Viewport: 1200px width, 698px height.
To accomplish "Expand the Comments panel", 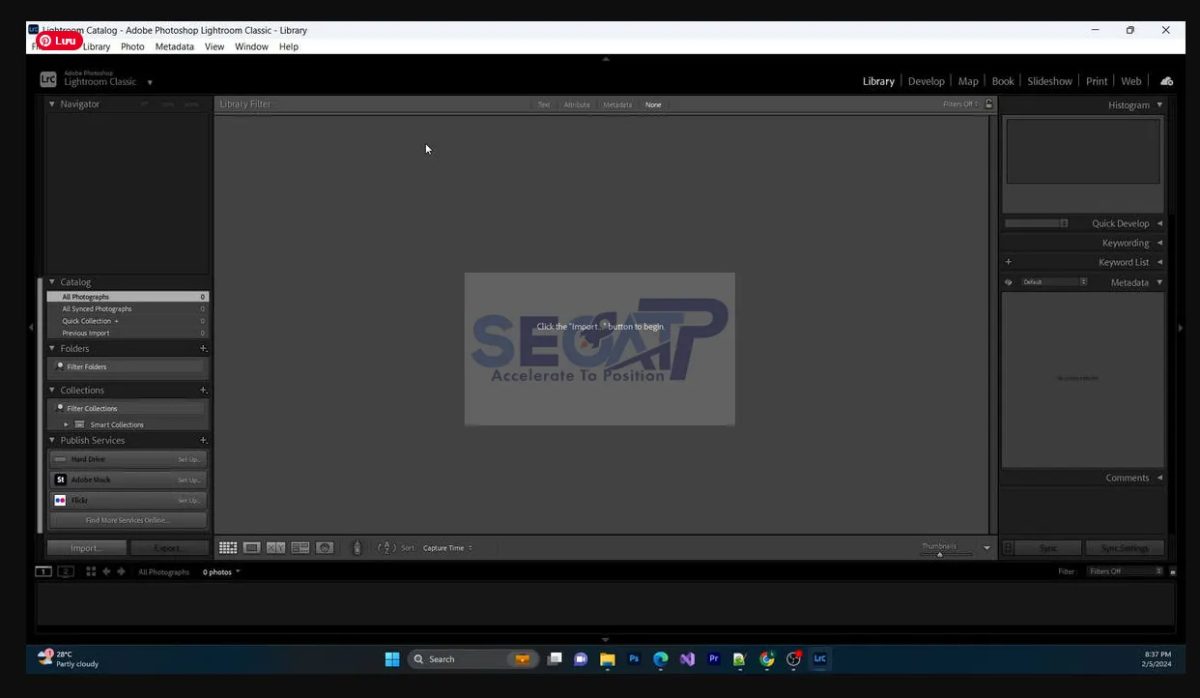I will (x=1160, y=478).
